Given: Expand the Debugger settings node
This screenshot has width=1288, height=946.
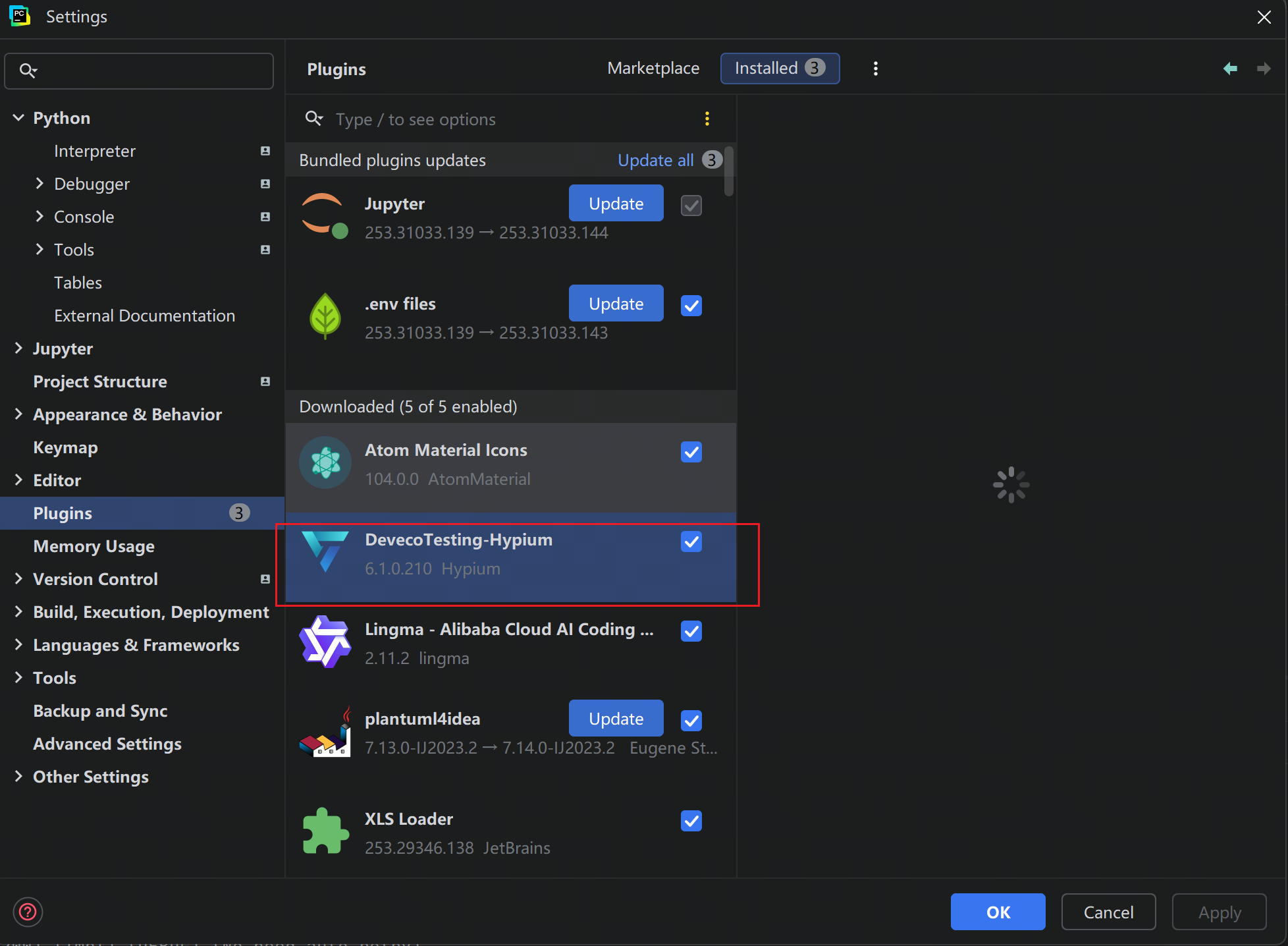Looking at the screenshot, I should 40,184.
